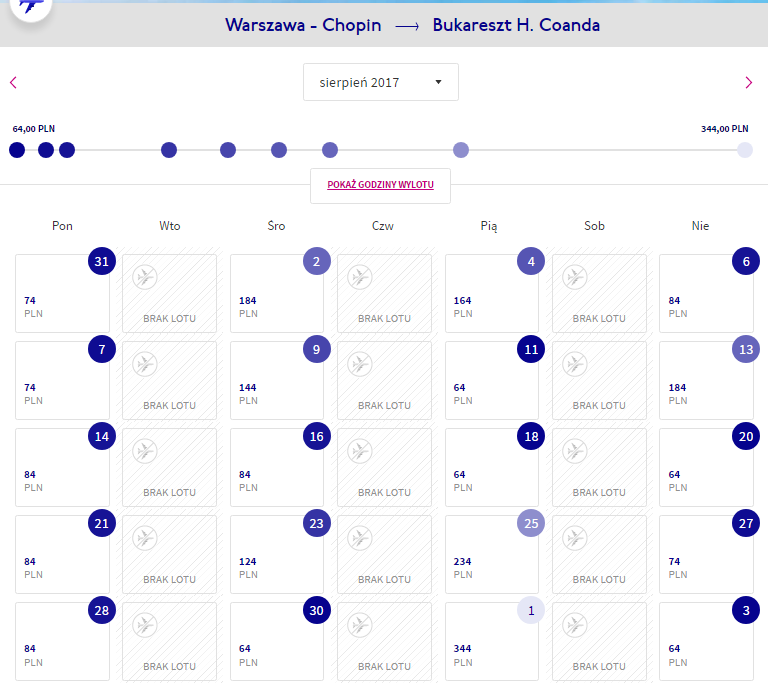This screenshot has width=768, height=686.
Task: Select flight date 1 for 344 PLN
Action: point(492,641)
